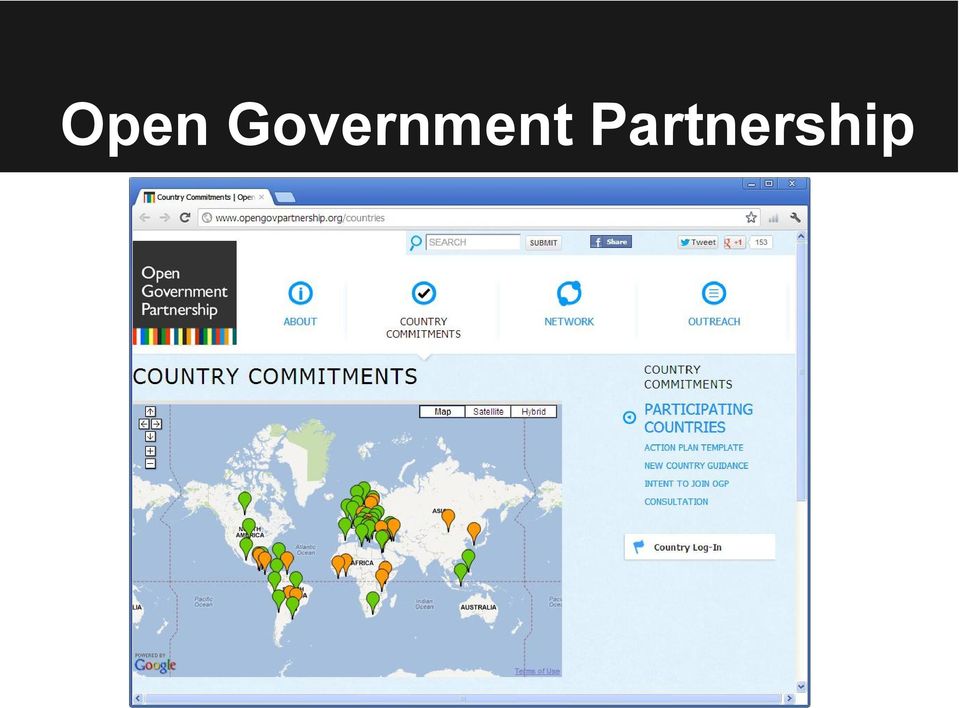Screen dimensions: 960x708
Task: Open PARTICIPATING COUNTRIES in the sidebar
Action: pyautogui.click(x=699, y=418)
